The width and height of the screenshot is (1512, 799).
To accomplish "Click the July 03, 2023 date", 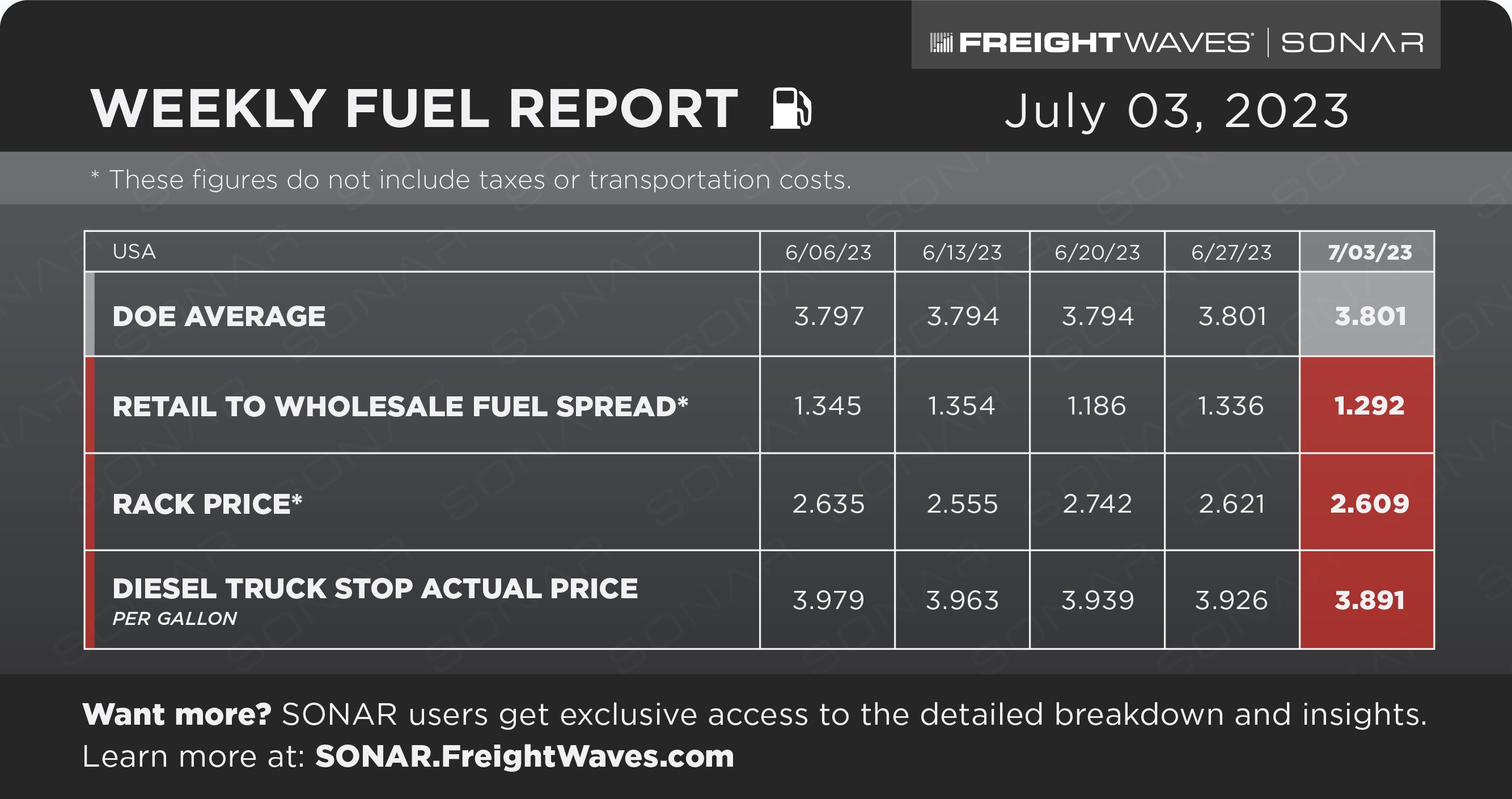I will pos(1177,111).
